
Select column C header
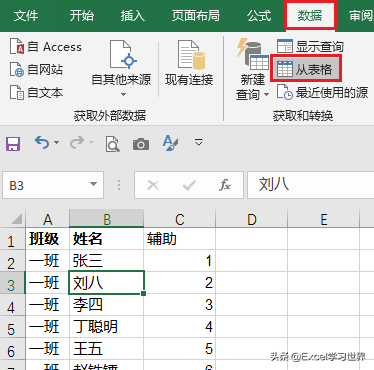[180, 219]
